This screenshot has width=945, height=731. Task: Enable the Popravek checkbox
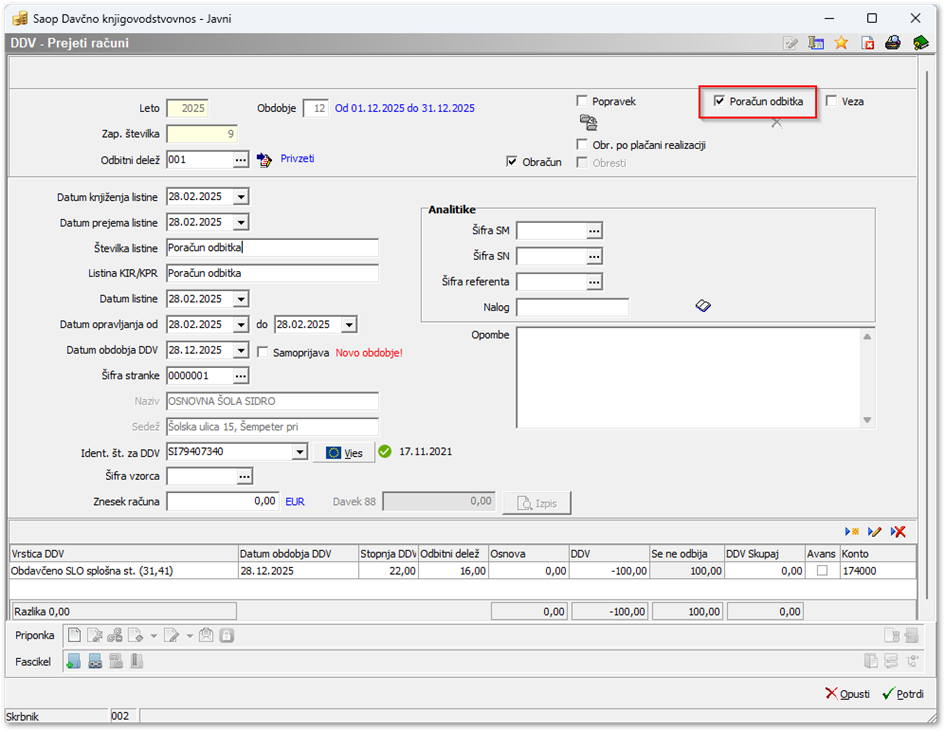tap(582, 101)
